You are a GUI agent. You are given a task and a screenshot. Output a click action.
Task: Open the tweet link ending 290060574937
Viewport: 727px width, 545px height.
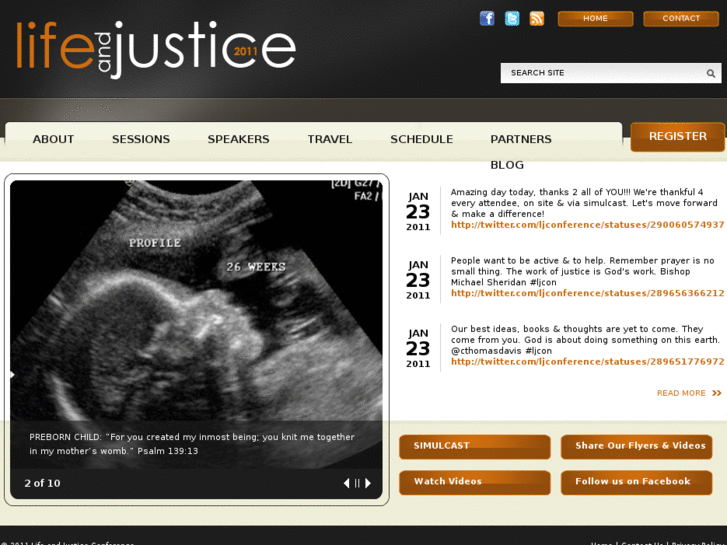587,225
